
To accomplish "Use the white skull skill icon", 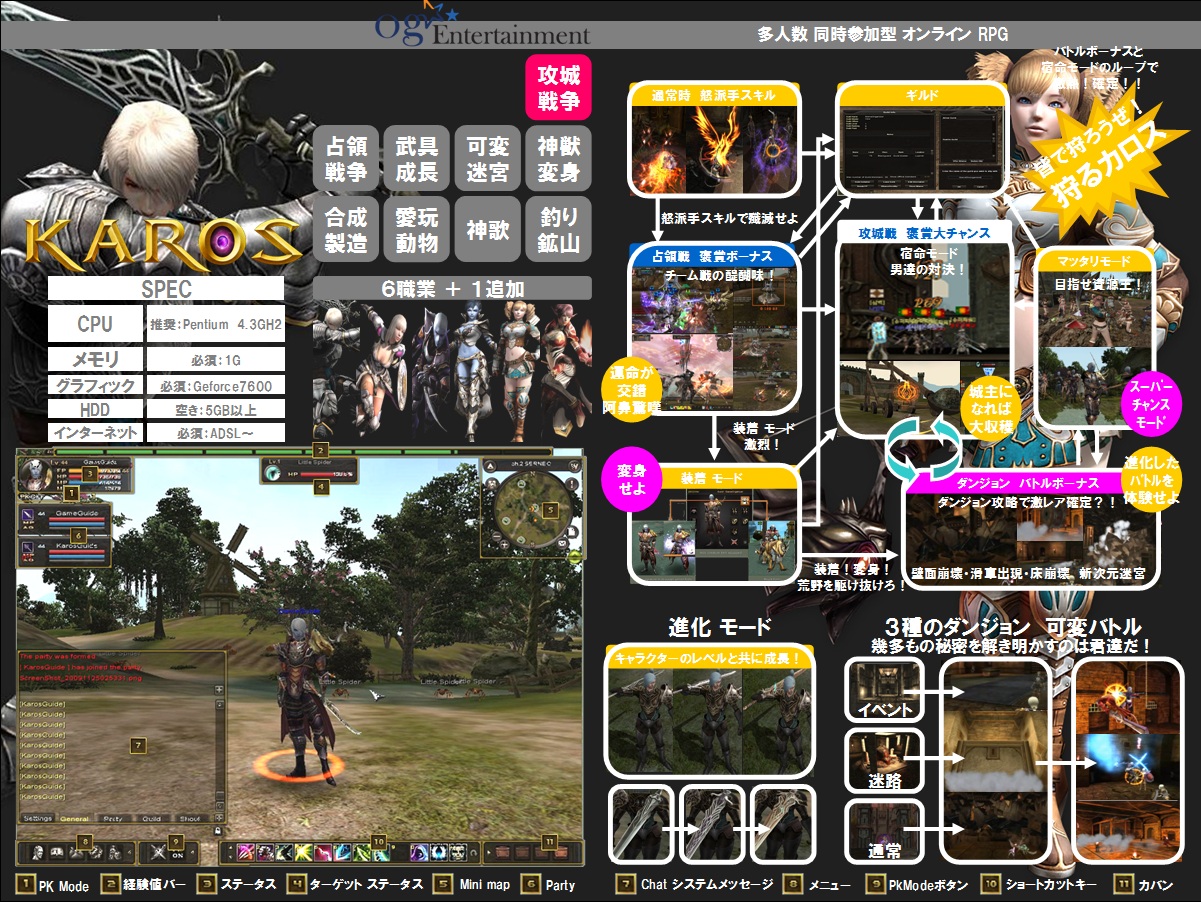I will coord(458,852).
